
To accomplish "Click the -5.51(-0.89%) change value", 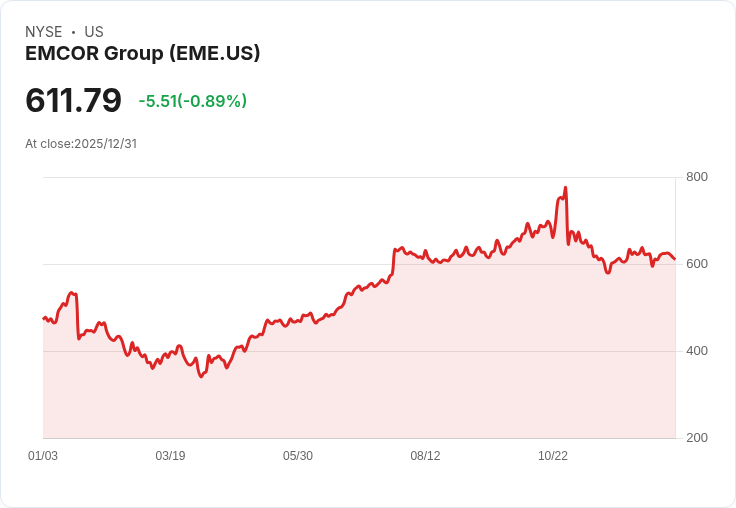I will [x=192, y=101].
